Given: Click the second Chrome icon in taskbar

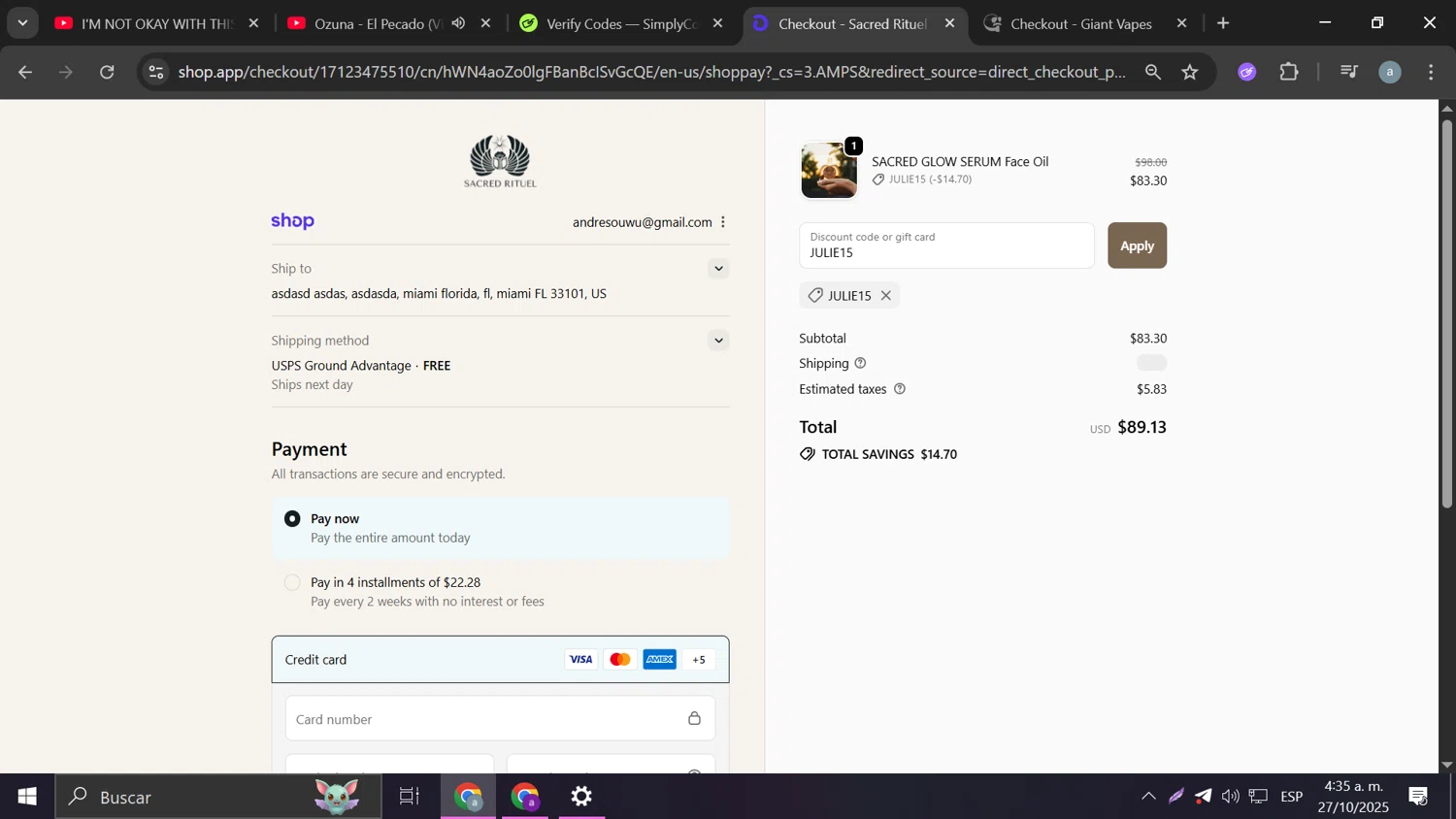Looking at the screenshot, I should tap(525, 797).
